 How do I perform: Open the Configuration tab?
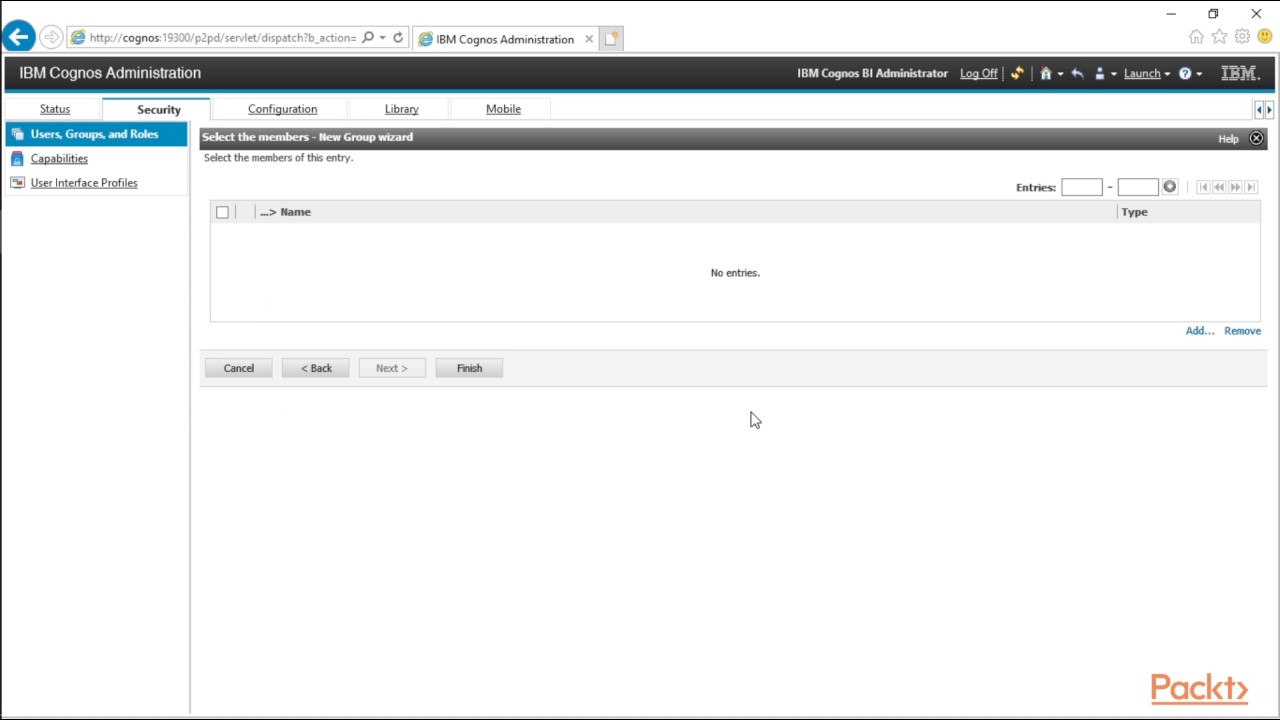pyautogui.click(x=282, y=109)
